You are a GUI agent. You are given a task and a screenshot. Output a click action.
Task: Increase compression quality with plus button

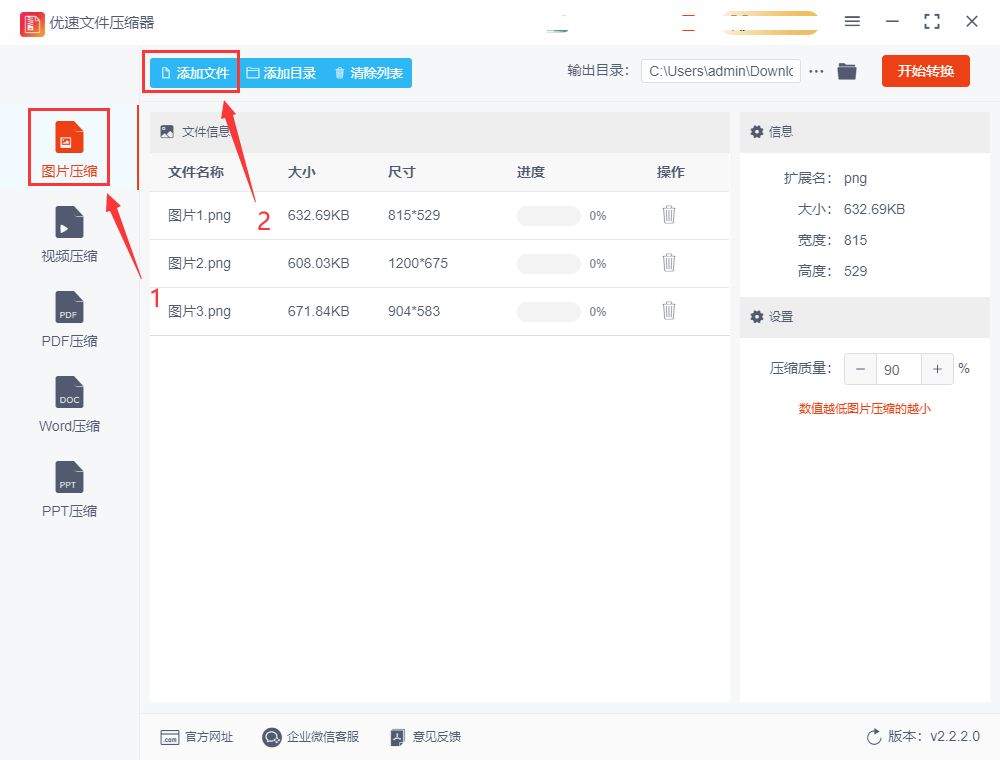[937, 369]
